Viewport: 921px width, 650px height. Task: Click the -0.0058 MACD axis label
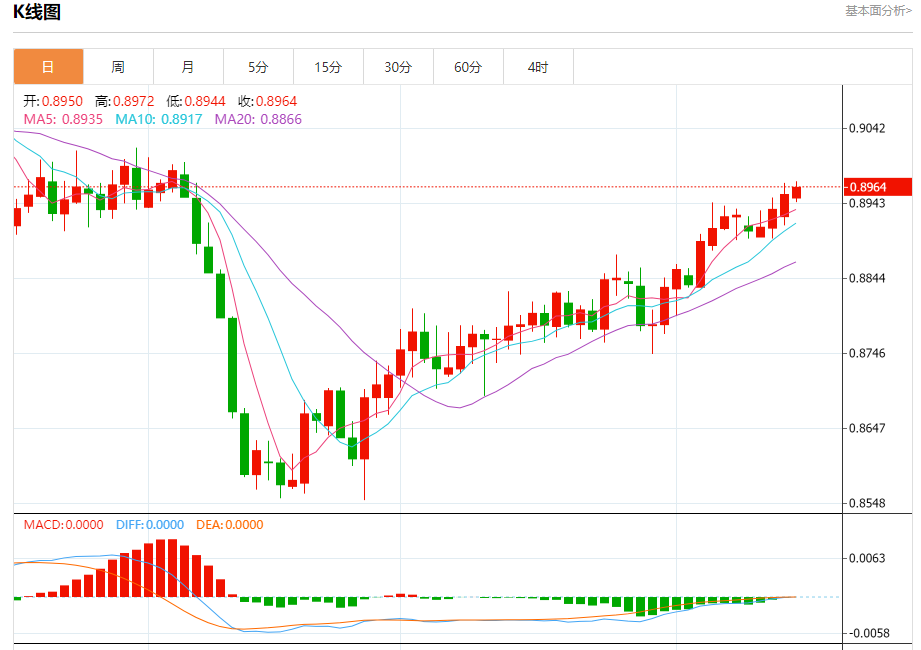point(867,633)
